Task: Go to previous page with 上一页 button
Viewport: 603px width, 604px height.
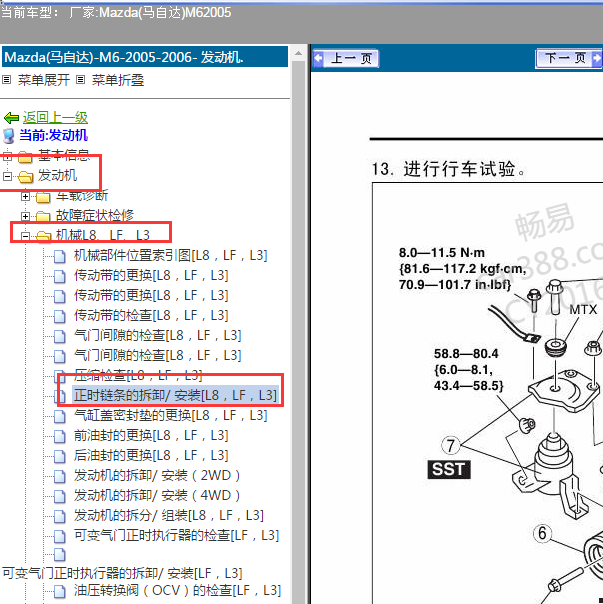Action: pyautogui.click(x=346, y=59)
